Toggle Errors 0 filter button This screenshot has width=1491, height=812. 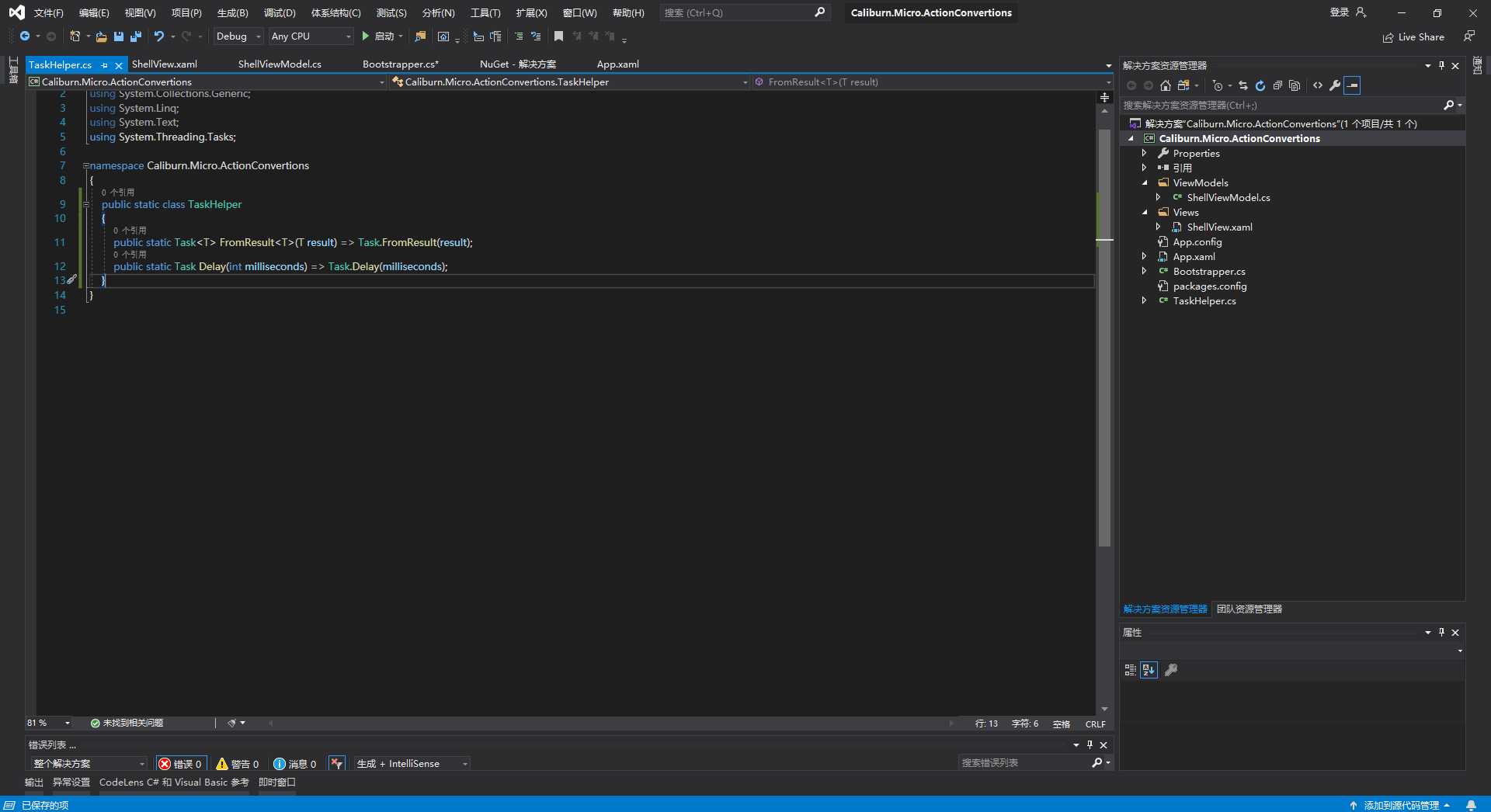coord(180,764)
